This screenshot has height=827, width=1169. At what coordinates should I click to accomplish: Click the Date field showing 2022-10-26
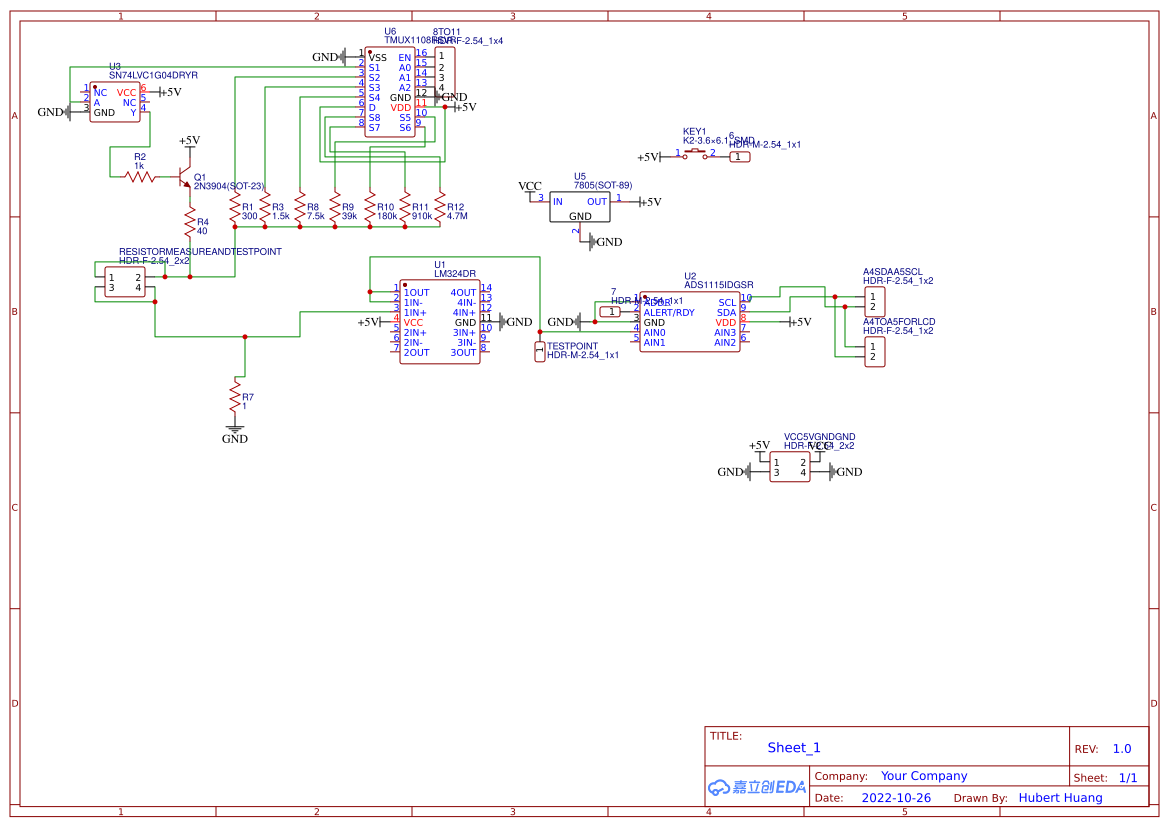pos(896,797)
